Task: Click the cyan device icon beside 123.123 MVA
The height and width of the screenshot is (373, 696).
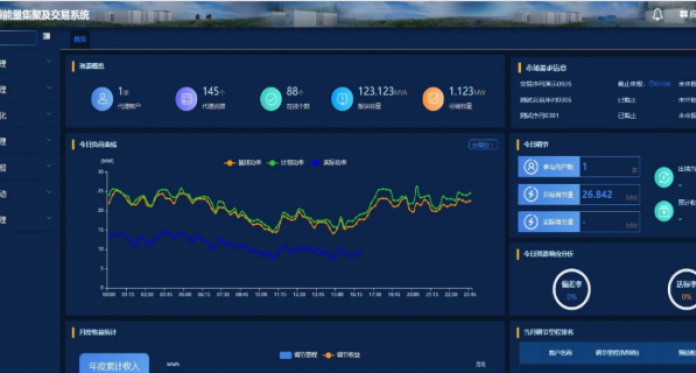Action: click(x=342, y=99)
